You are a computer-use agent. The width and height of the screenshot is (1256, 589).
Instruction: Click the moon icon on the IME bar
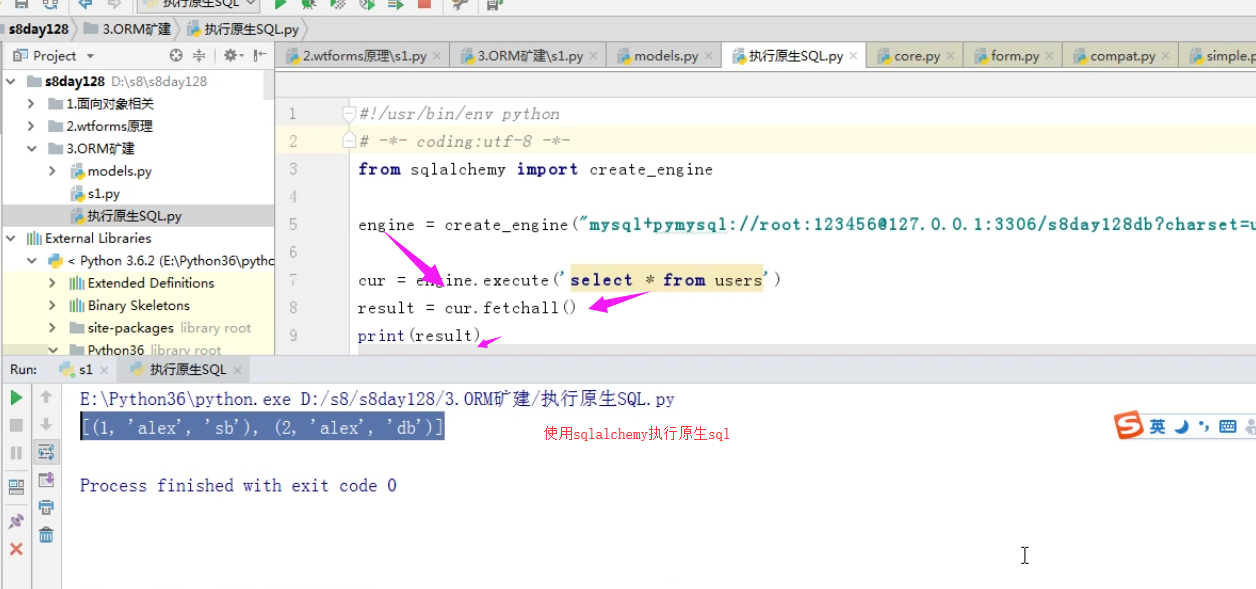1181,426
